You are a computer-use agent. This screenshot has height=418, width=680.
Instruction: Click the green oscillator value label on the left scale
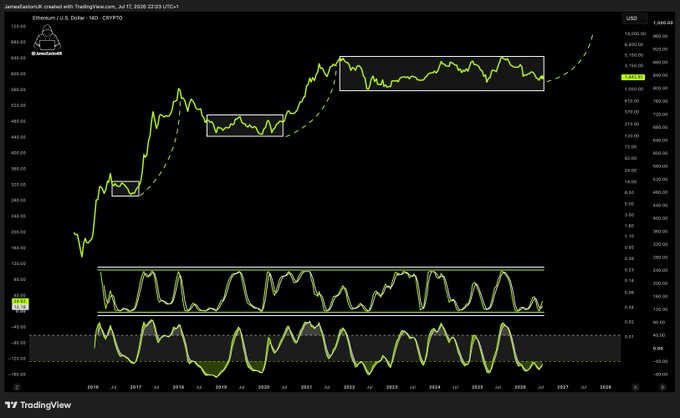[x=20, y=301]
